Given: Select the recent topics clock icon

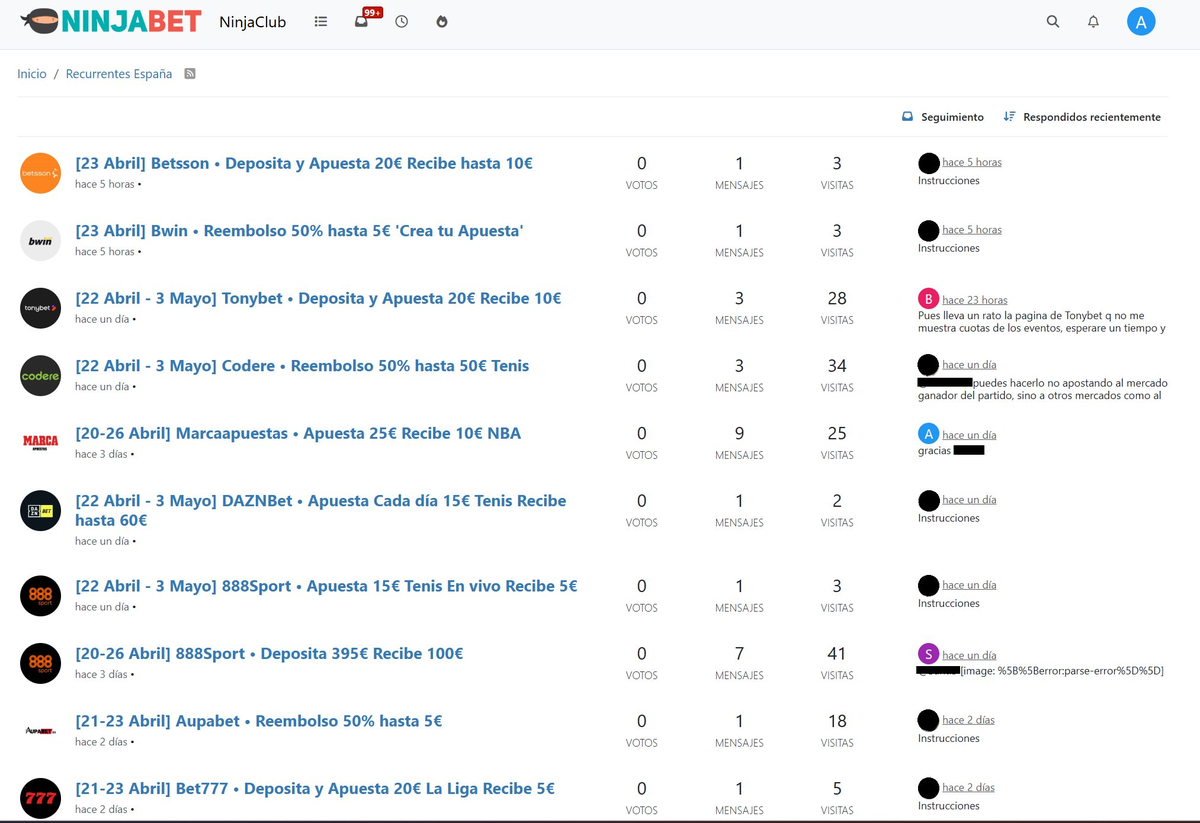Looking at the screenshot, I should pyautogui.click(x=400, y=21).
